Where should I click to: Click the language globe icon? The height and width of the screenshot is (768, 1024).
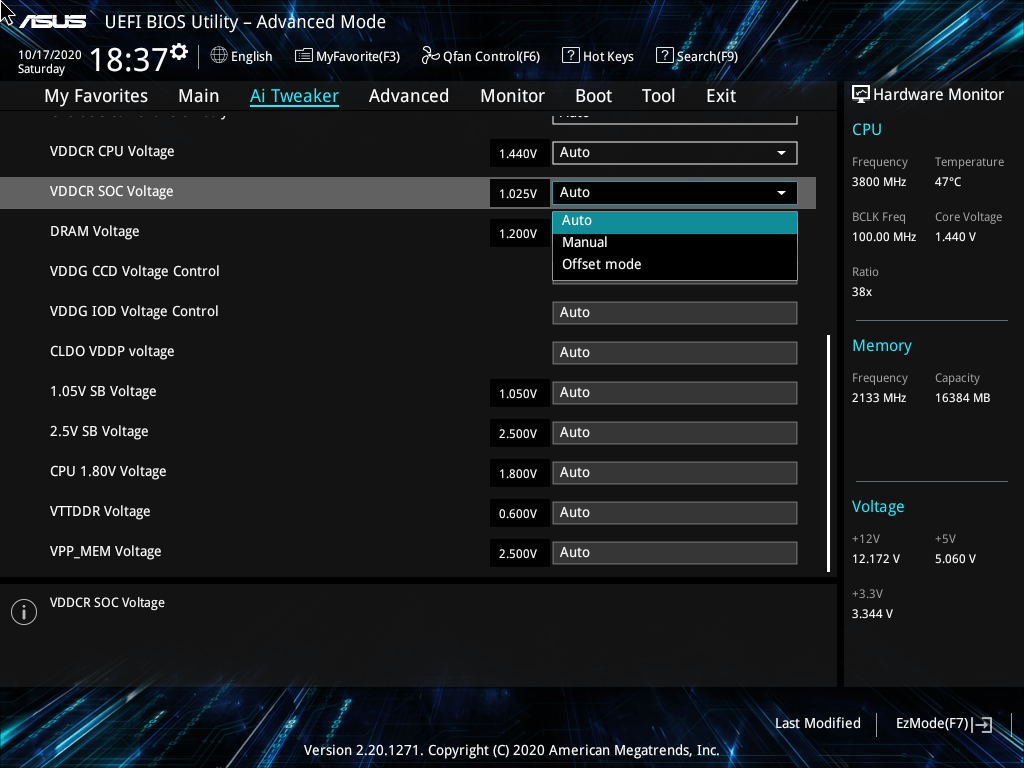pos(219,56)
